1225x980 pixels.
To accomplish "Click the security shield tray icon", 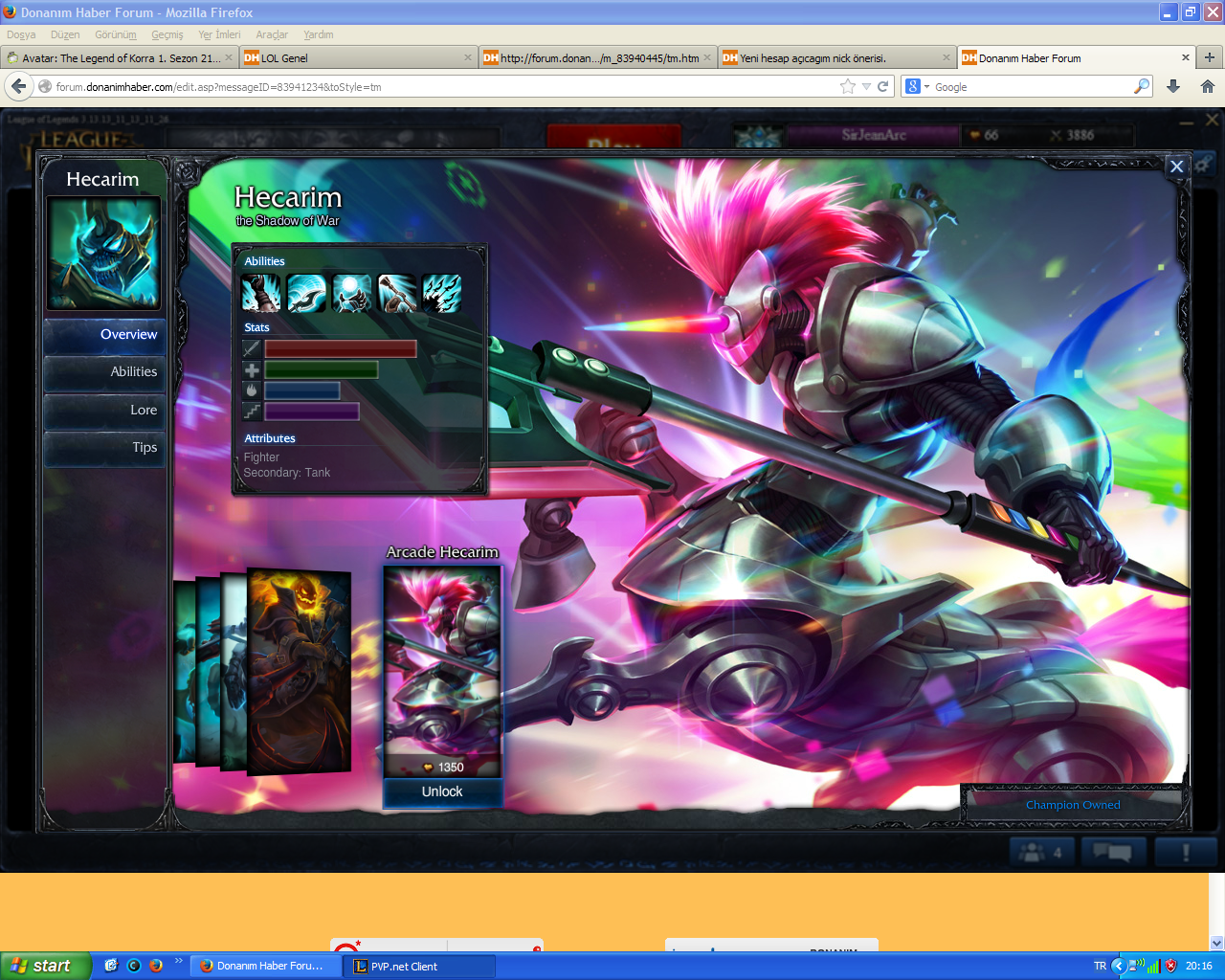I will pyautogui.click(x=1170, y=966).
